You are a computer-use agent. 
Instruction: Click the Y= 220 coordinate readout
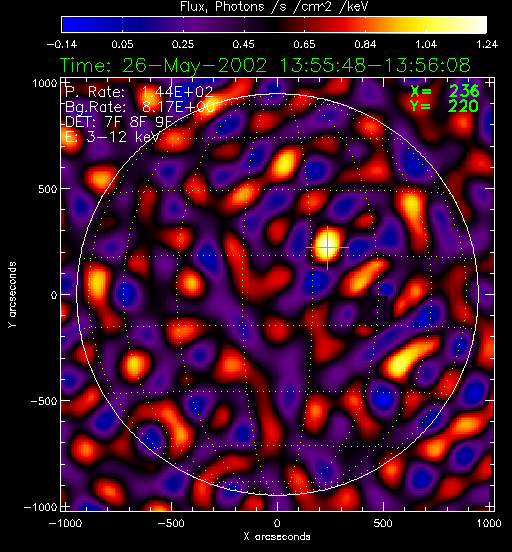[x=444, y=106]
